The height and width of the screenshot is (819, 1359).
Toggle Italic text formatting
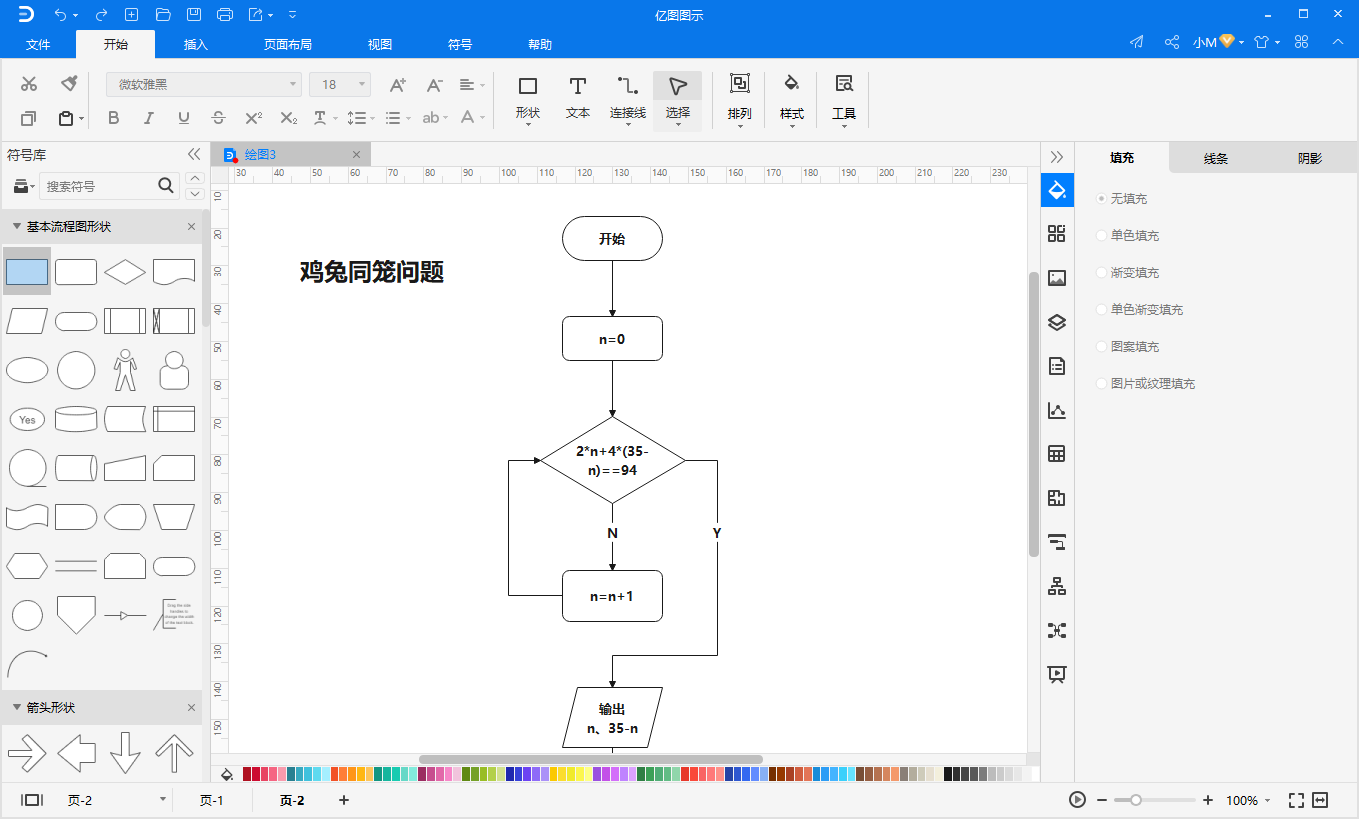(149, 118)
